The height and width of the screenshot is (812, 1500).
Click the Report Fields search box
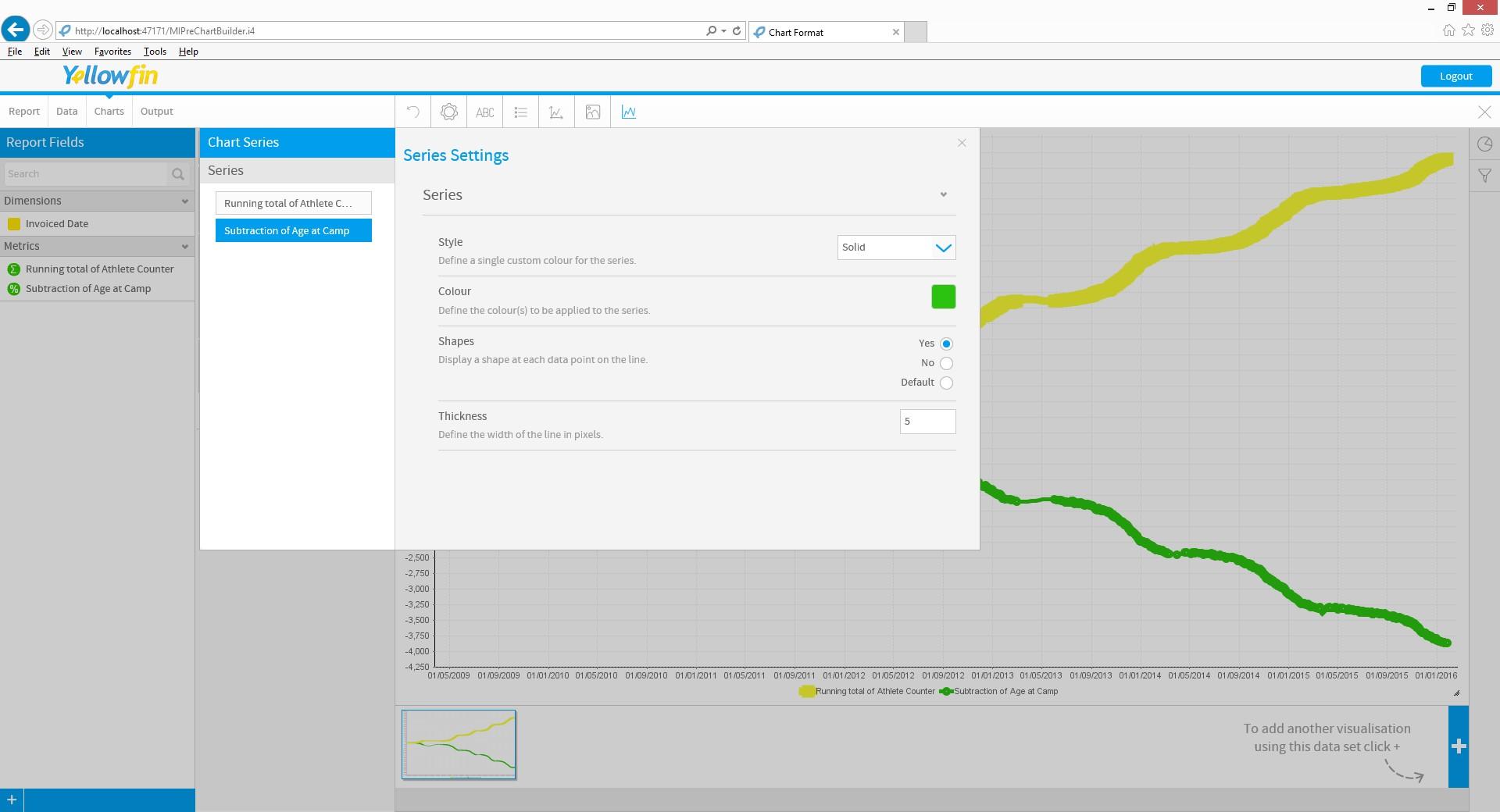point(86,174)
